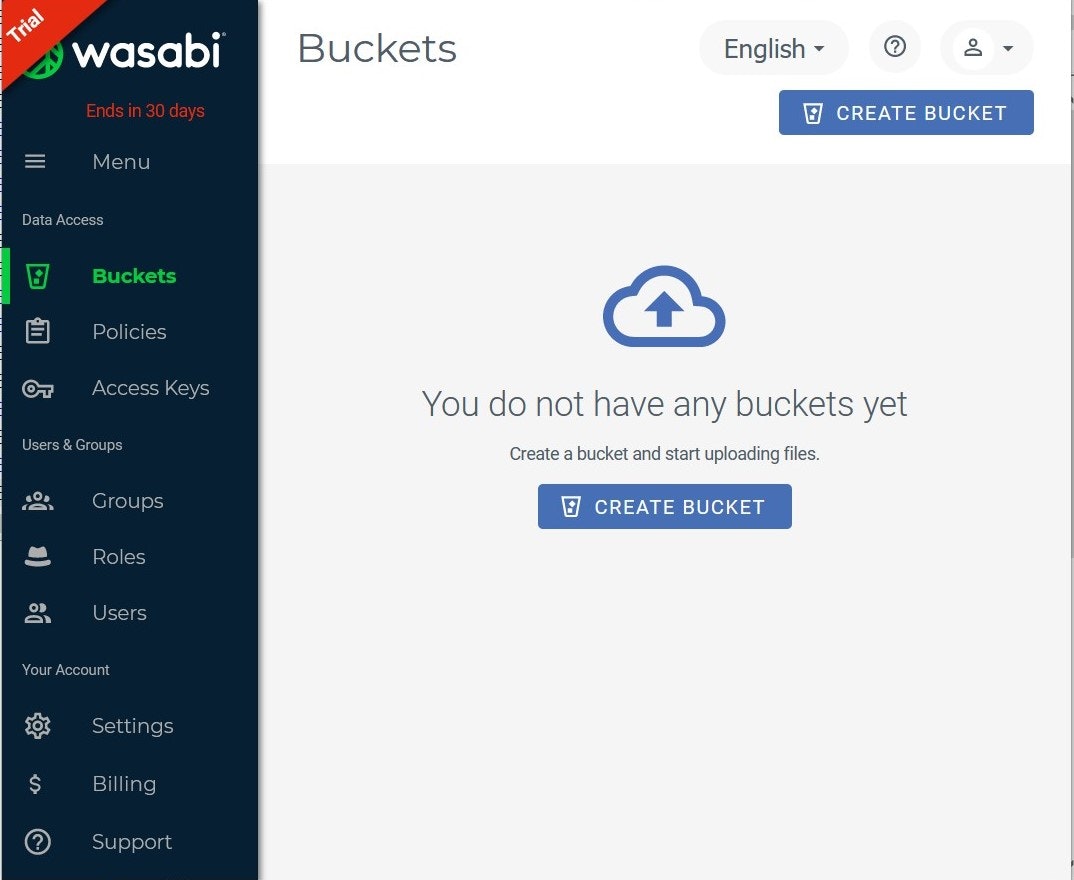Click the Settings gear icon
The height and width of the screenshot is (880, 1074).
point(38,726)
